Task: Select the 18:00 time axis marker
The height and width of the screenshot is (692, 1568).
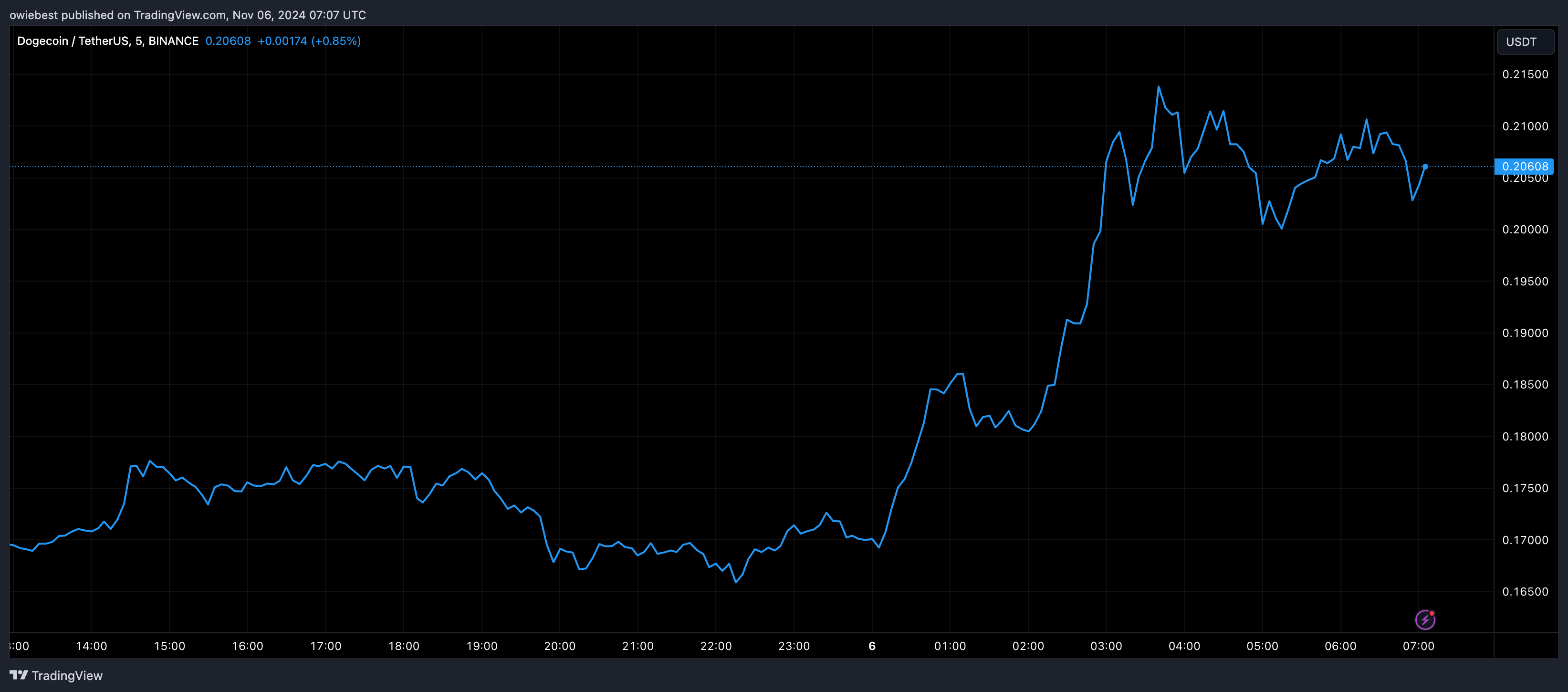Action: tap(404, 646)
